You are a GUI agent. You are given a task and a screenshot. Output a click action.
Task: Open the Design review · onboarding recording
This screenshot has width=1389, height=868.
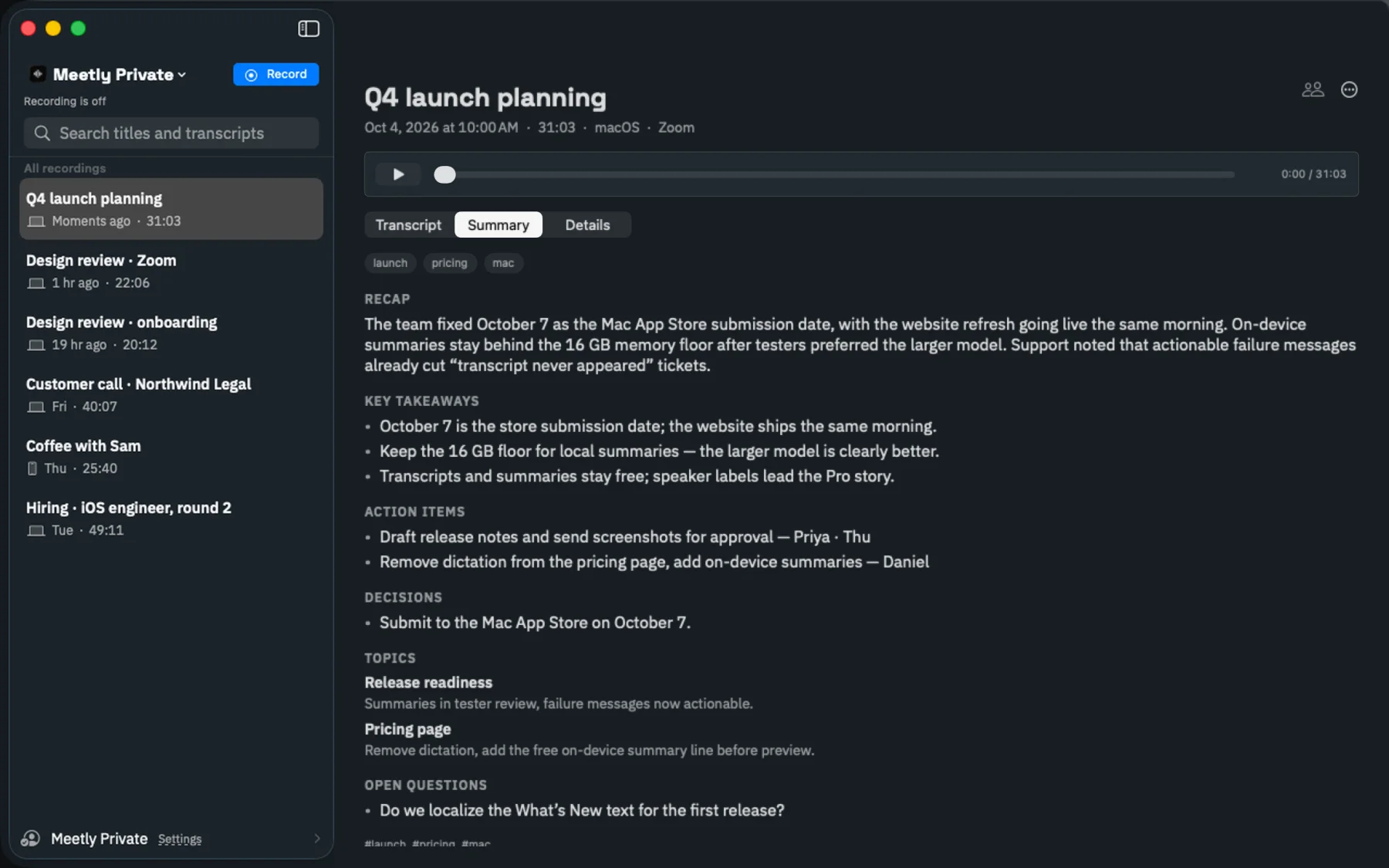[171, 333]
